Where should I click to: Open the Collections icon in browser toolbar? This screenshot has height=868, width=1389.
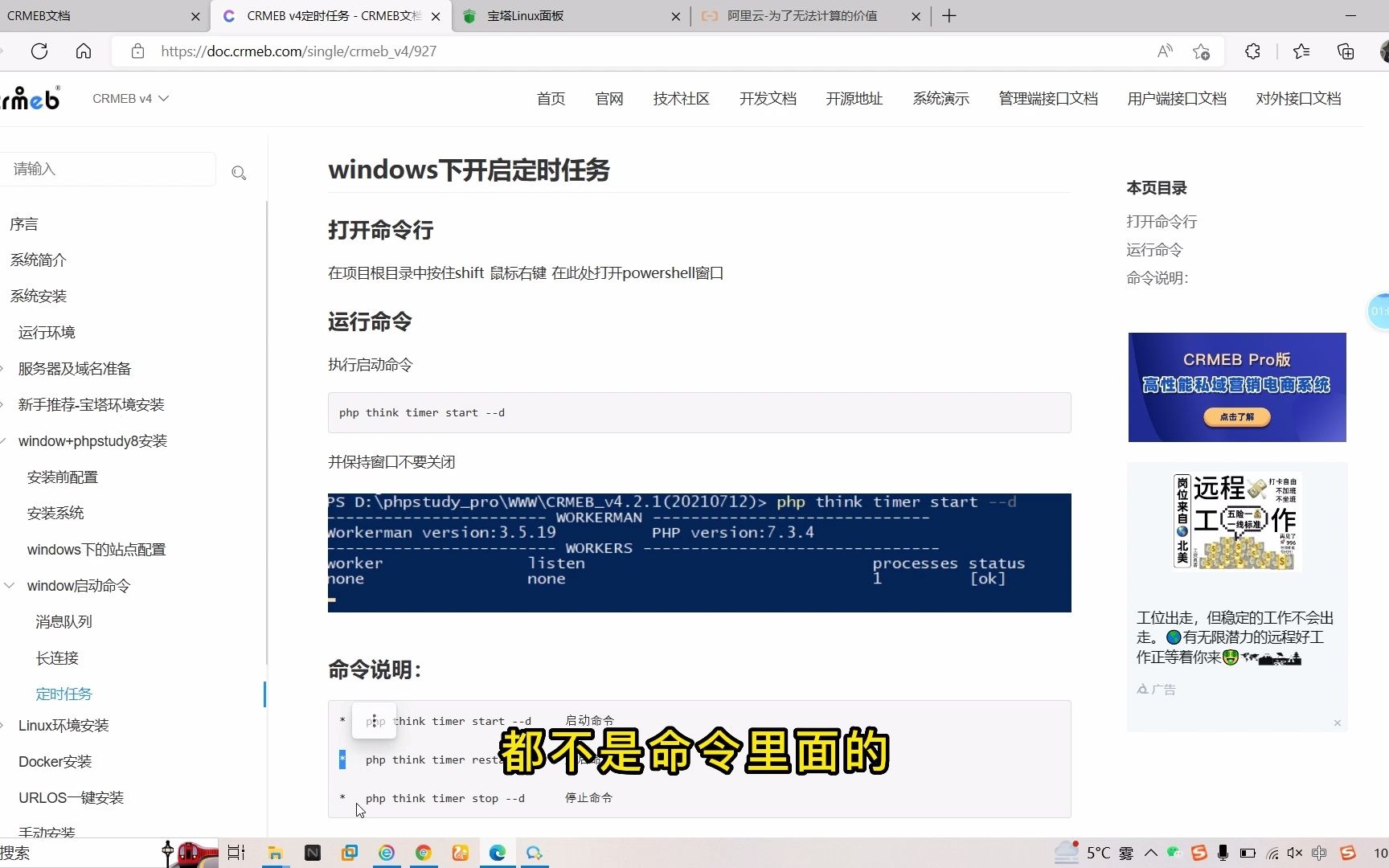[1345, 51]
